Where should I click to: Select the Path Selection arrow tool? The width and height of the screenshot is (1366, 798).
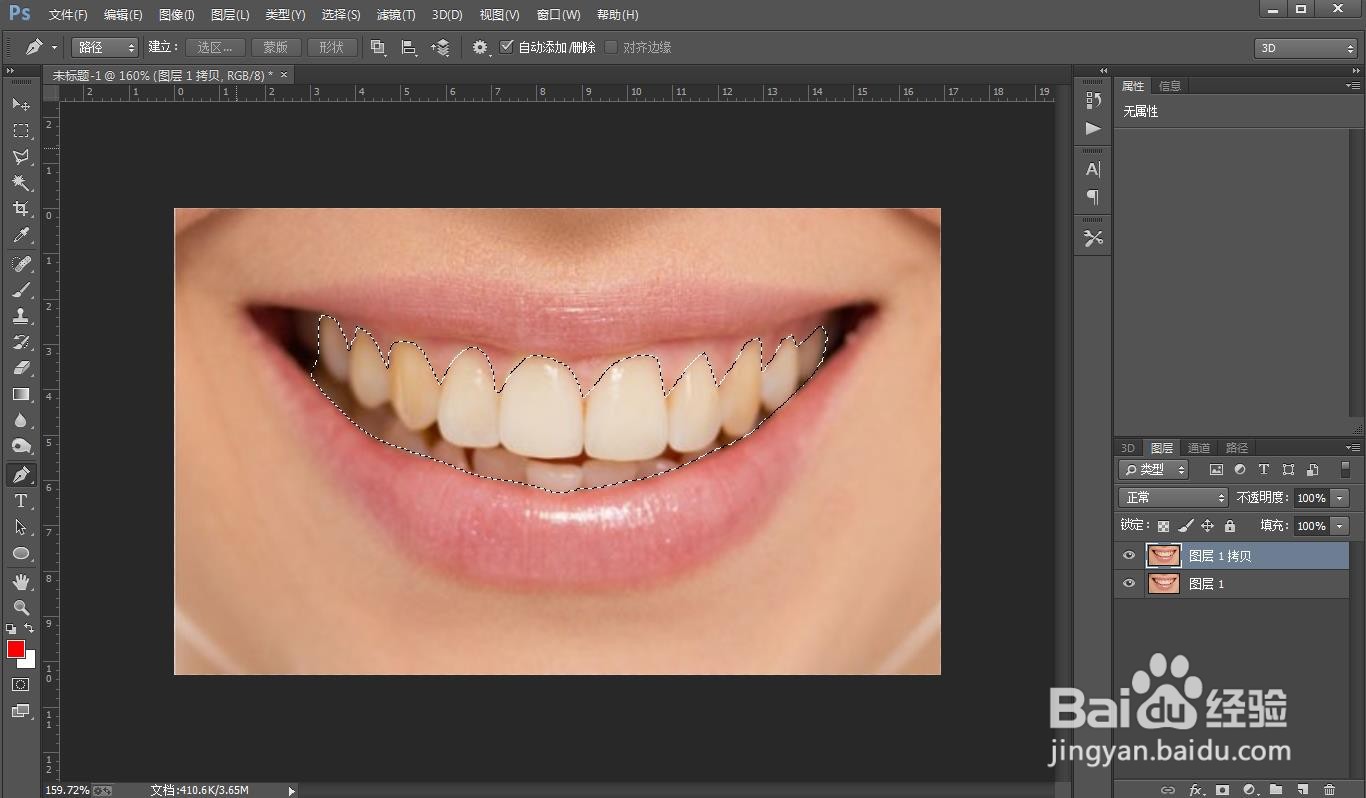20,527
